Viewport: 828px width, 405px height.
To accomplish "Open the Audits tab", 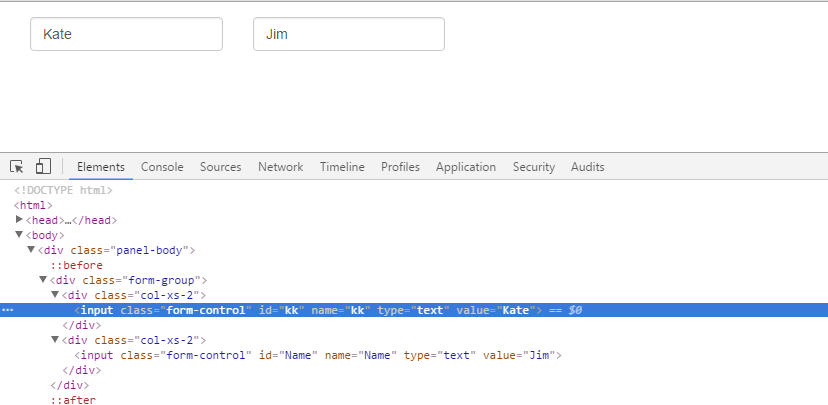I will tap(588, 167).
